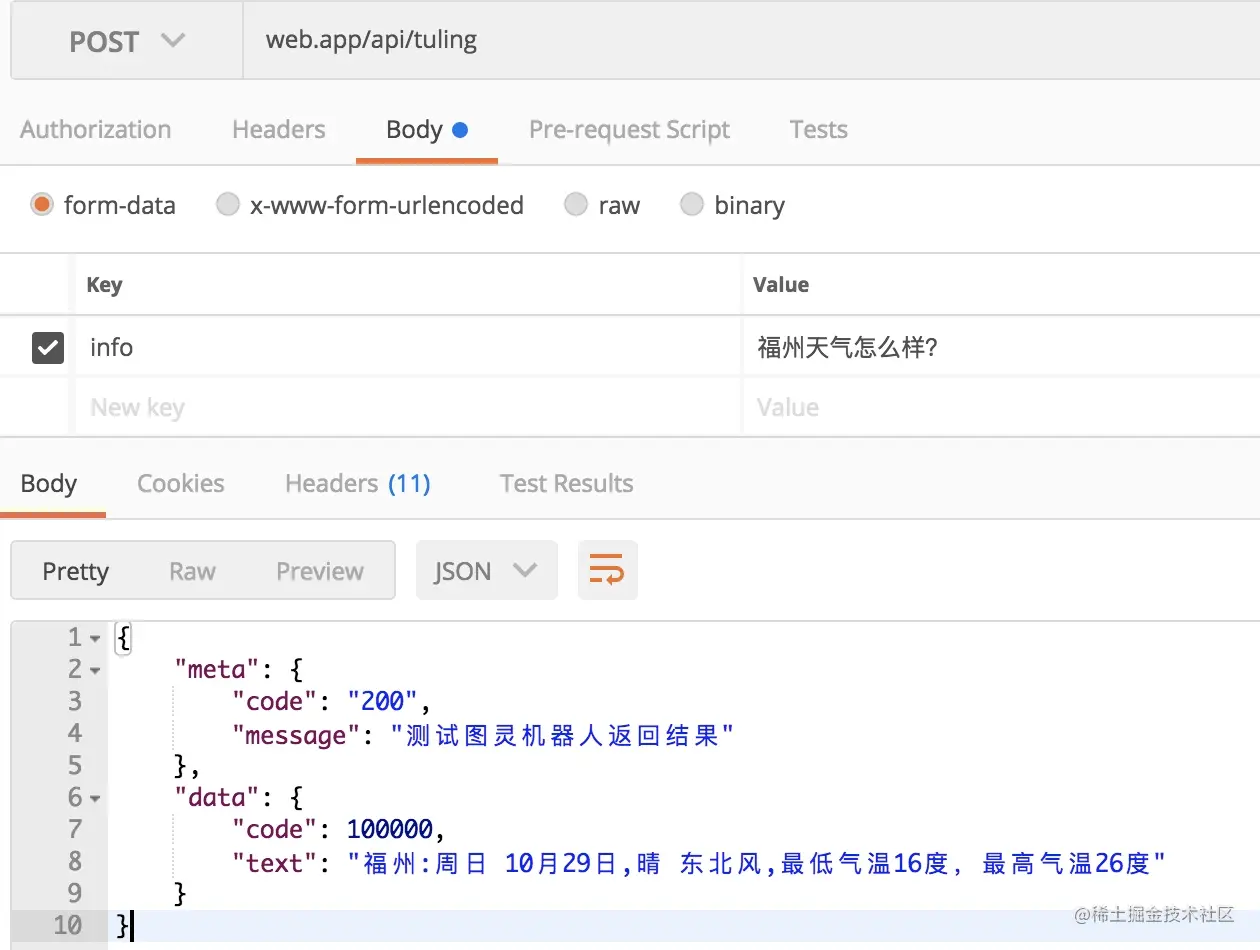Click line number 10 in gutter
This screenshot has height=950, width=1260.
point(68,925)
